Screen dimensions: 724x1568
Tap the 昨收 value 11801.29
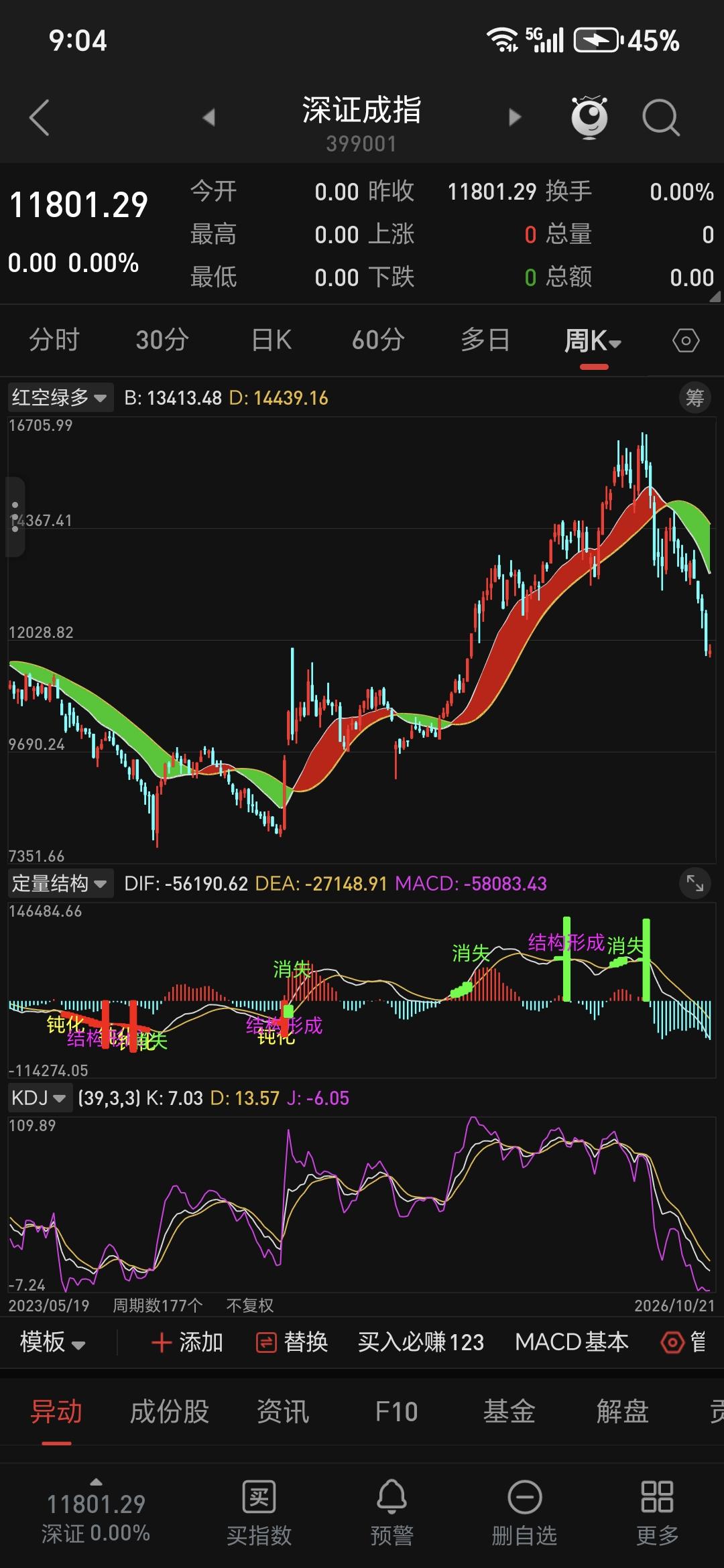[x=492, y=192]
